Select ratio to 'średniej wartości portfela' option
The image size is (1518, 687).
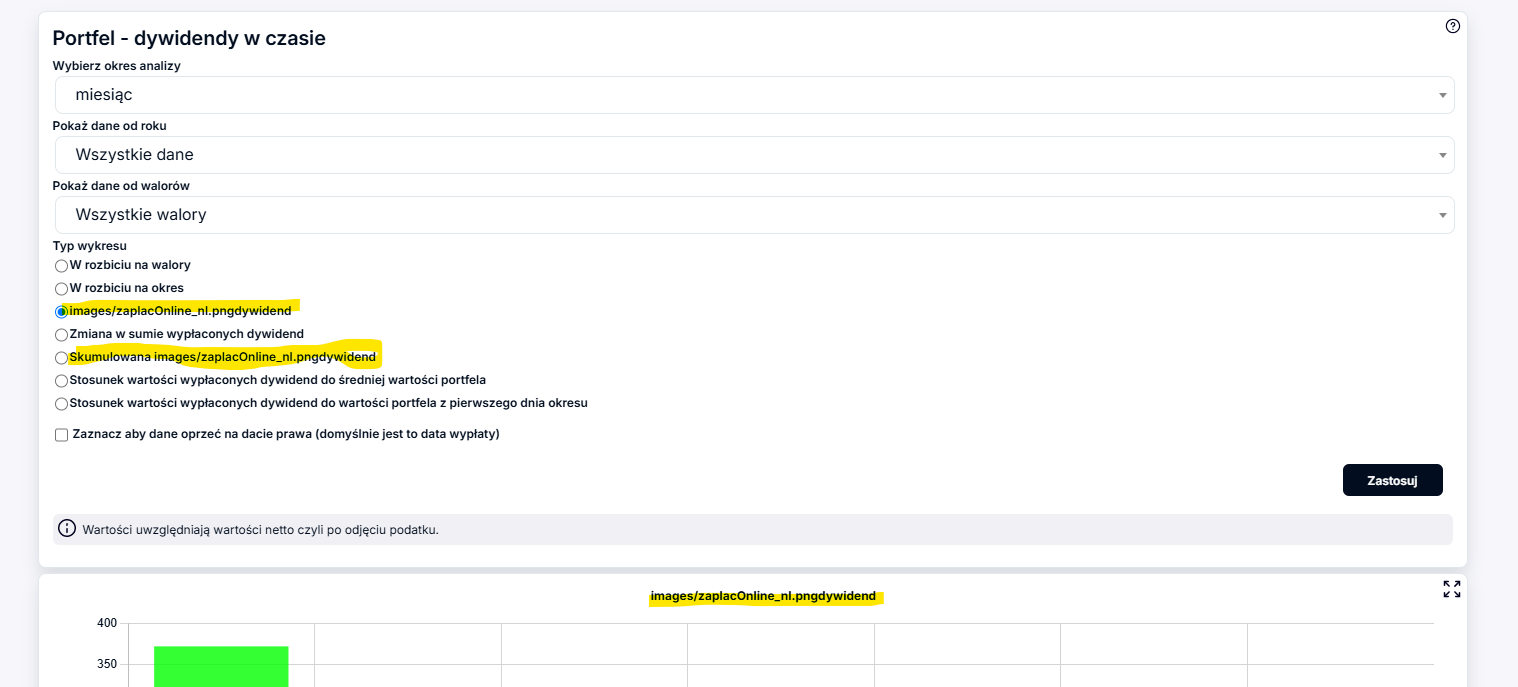point(62,381)
